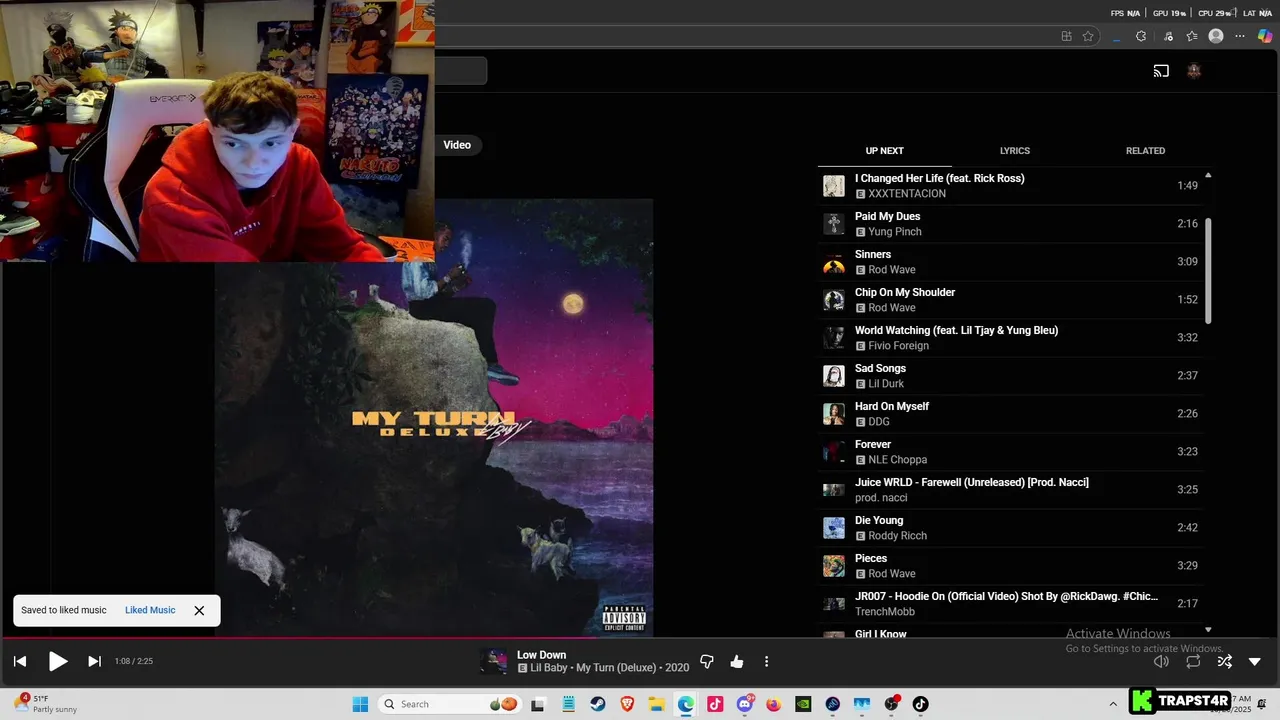Toggle shuffle mode
Screen dimensions: 1280x720
coord(1224,661)
